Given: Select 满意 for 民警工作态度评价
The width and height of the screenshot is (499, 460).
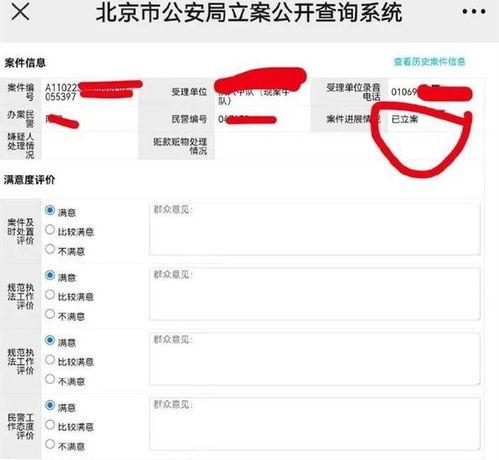Looking at the screenshot, I should [50, 405].
